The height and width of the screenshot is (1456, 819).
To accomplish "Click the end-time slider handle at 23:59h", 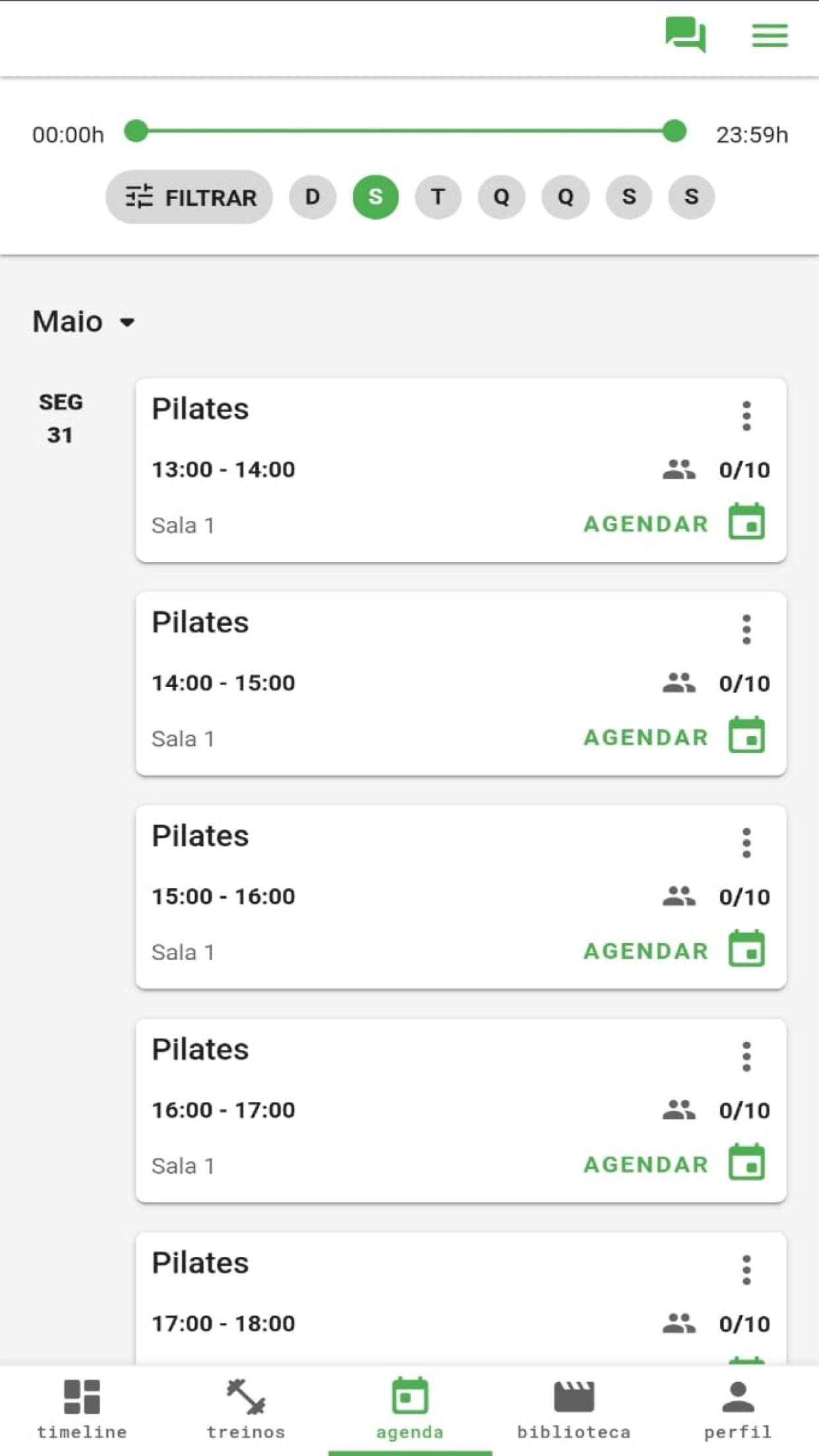I will click(x=674, y=131).
